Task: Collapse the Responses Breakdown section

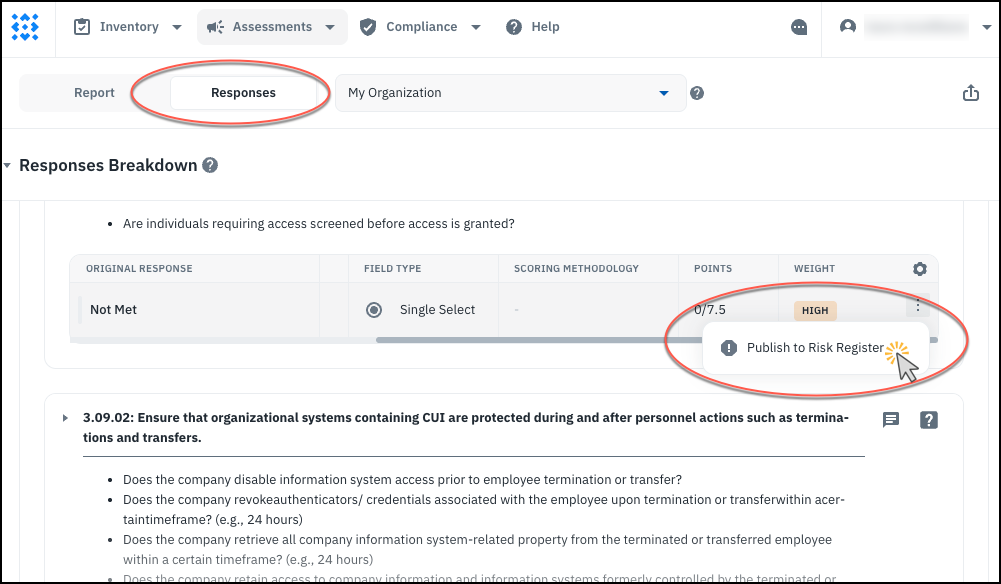Action: coord(8,165)
